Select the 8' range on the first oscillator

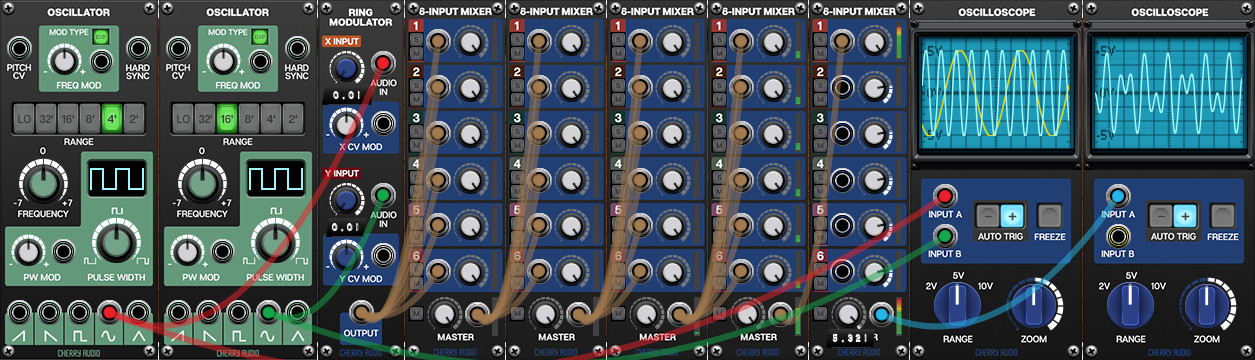pos(90,119)
